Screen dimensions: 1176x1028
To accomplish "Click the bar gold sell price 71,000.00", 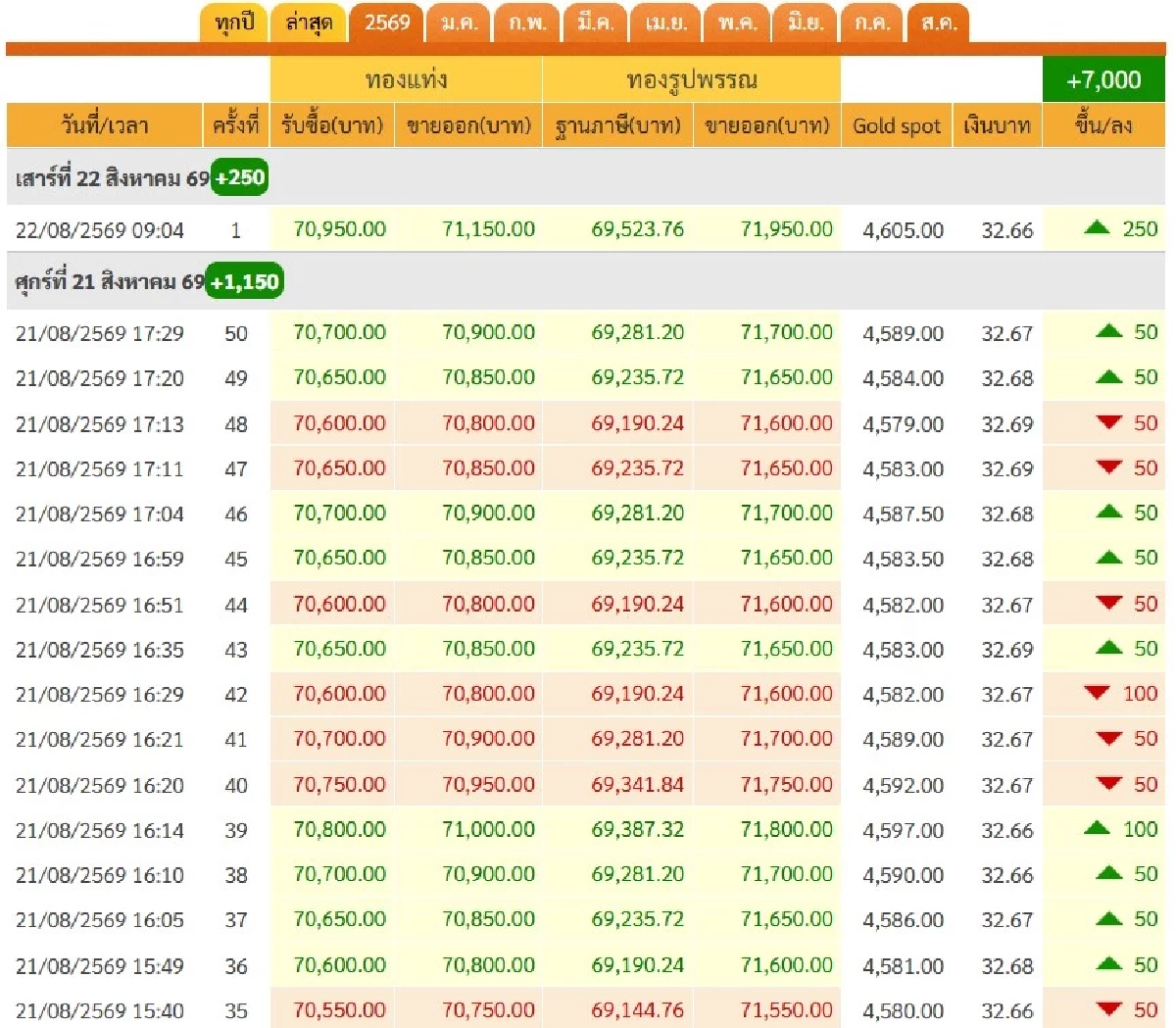I will pos(488,829).
